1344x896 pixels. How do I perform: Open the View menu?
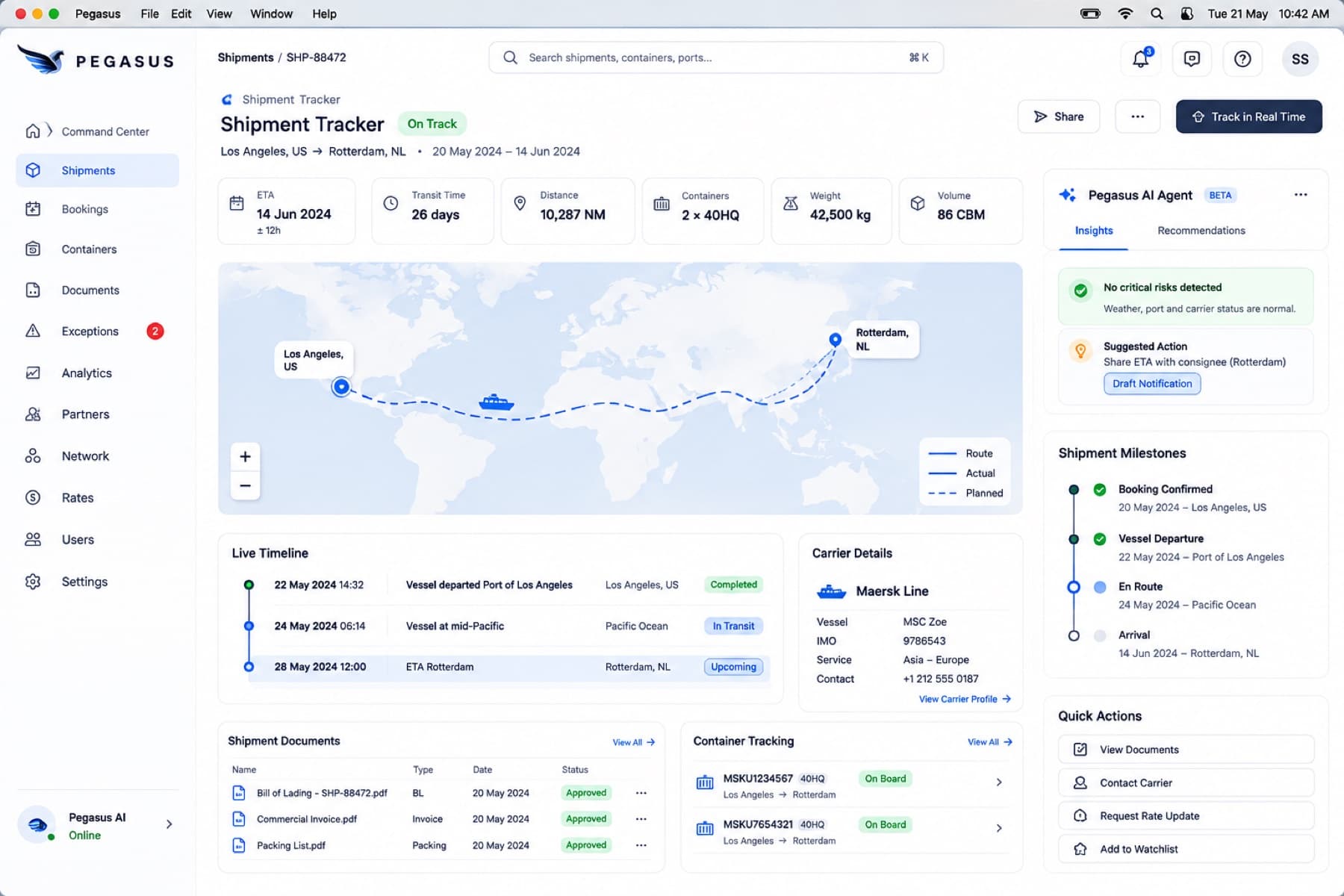[219, 13]
